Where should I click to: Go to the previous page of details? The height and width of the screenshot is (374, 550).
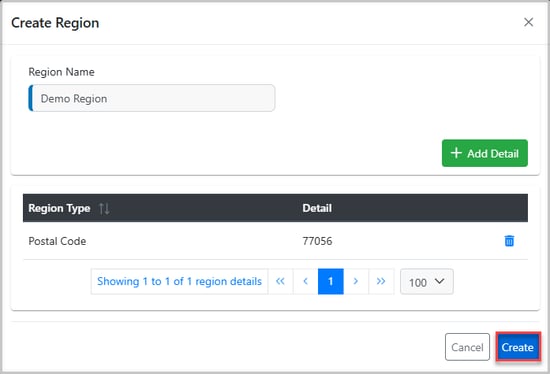(306, 281)
